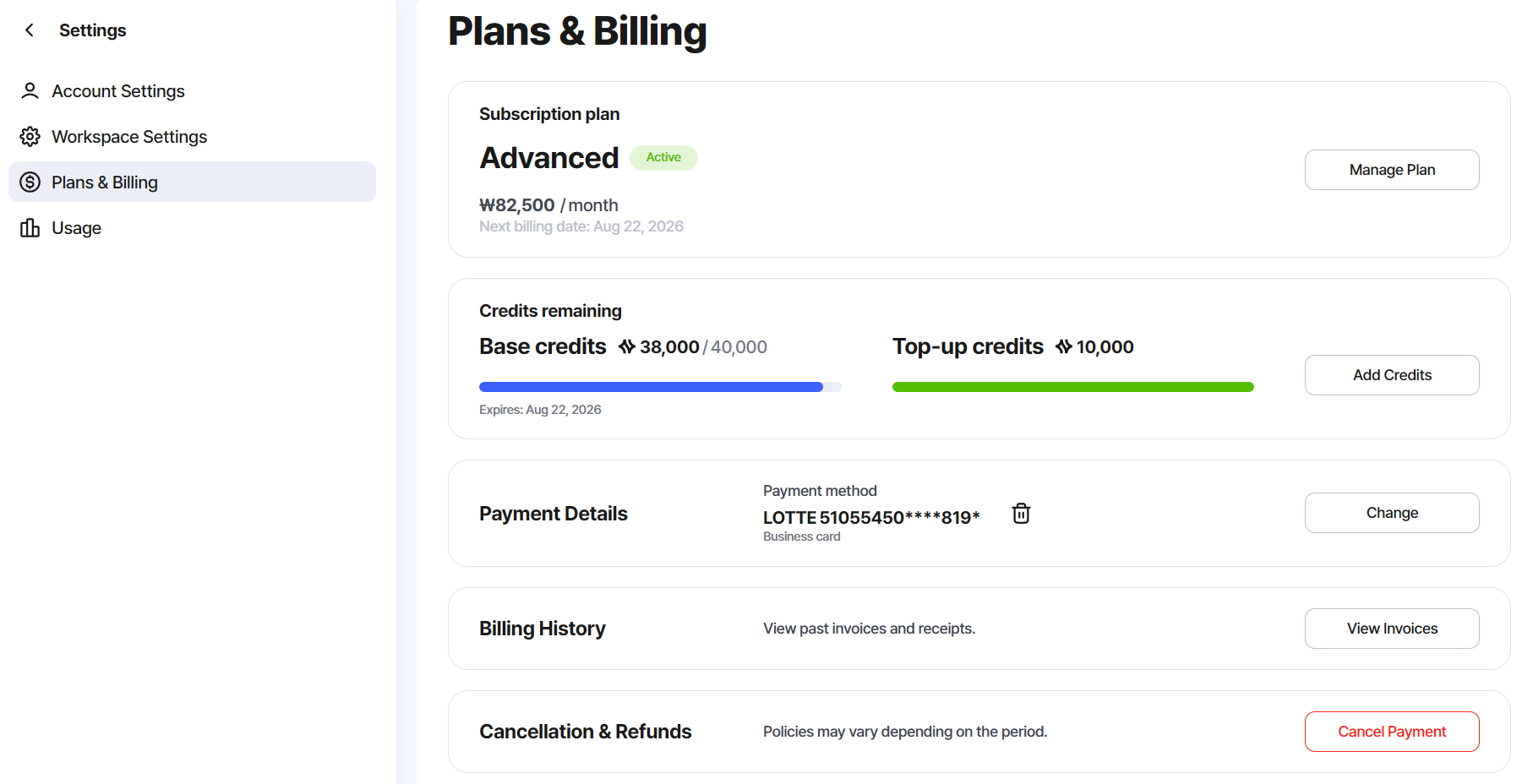
Task: Select Plans & Billing sidebar item
Action: click(192, 182)
